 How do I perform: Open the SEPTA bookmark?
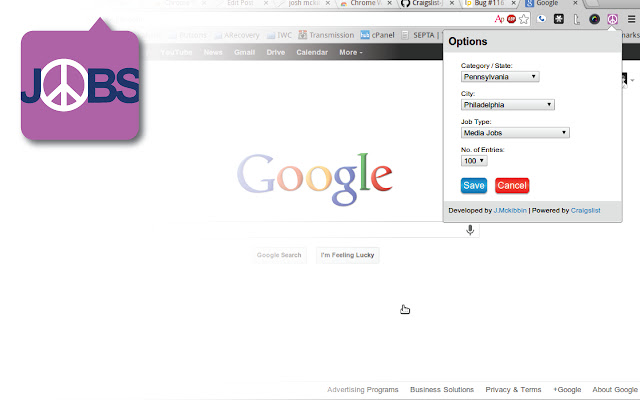[x=420, y=35]
